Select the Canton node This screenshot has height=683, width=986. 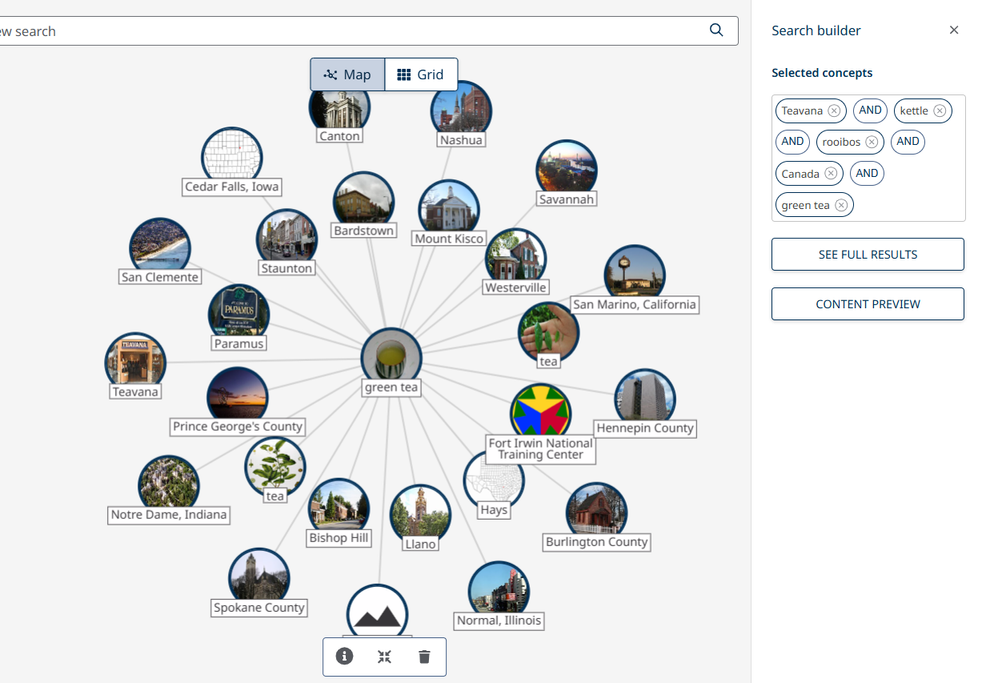(340, 109)
